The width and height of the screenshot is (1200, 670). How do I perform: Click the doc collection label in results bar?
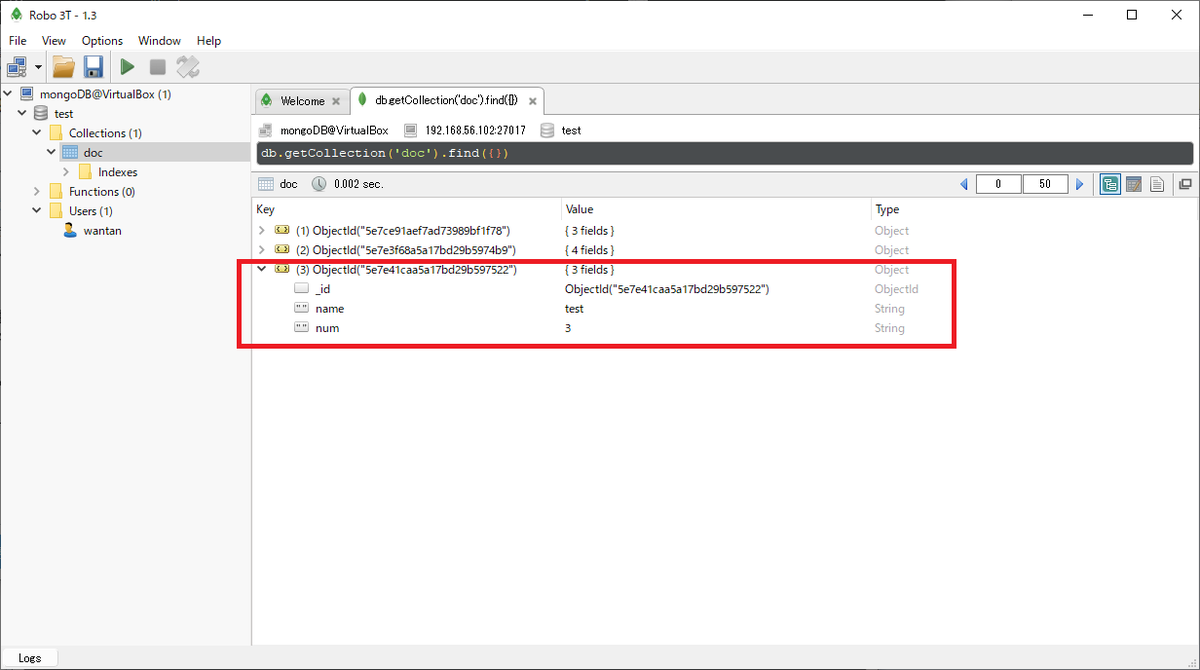[288, 184]
